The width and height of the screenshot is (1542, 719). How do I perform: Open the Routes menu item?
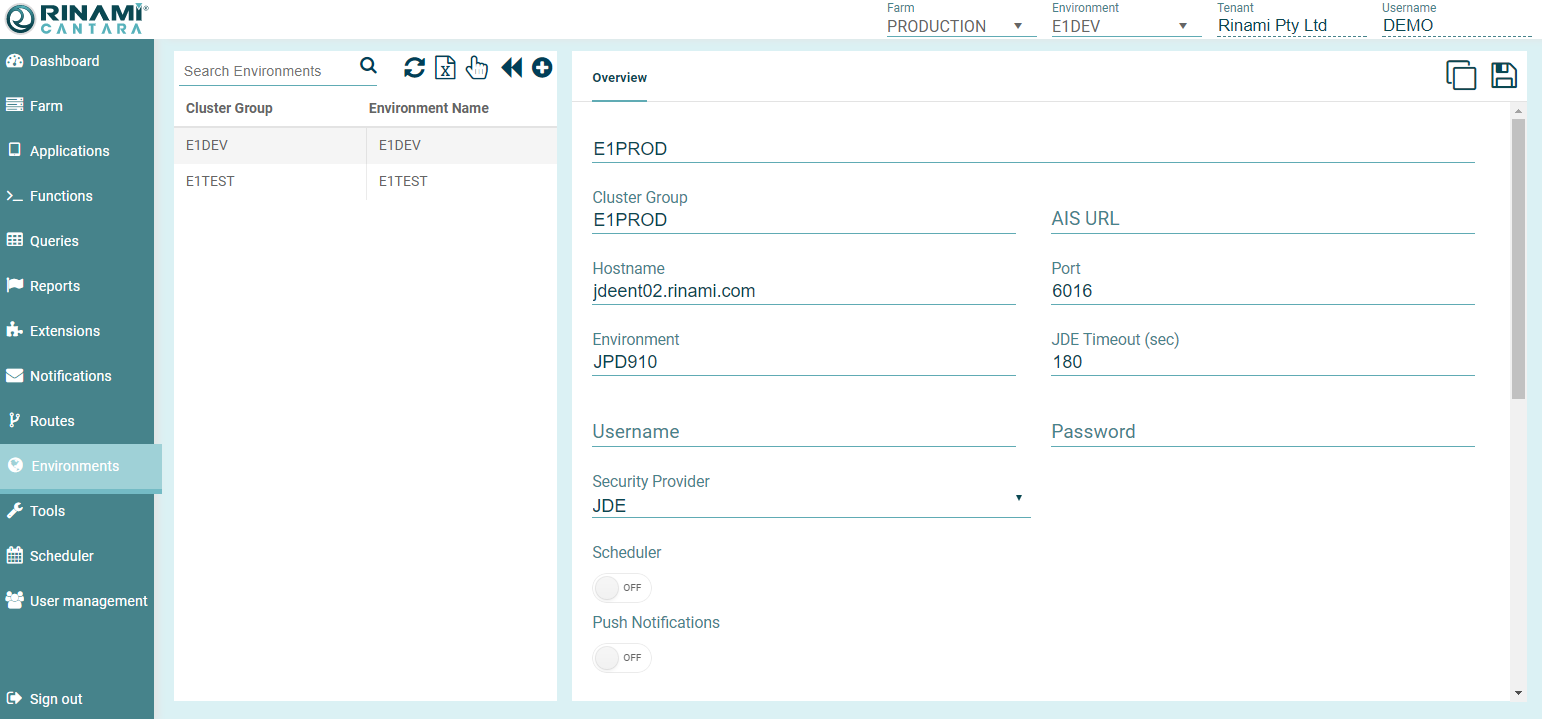(x=52, y=421)
